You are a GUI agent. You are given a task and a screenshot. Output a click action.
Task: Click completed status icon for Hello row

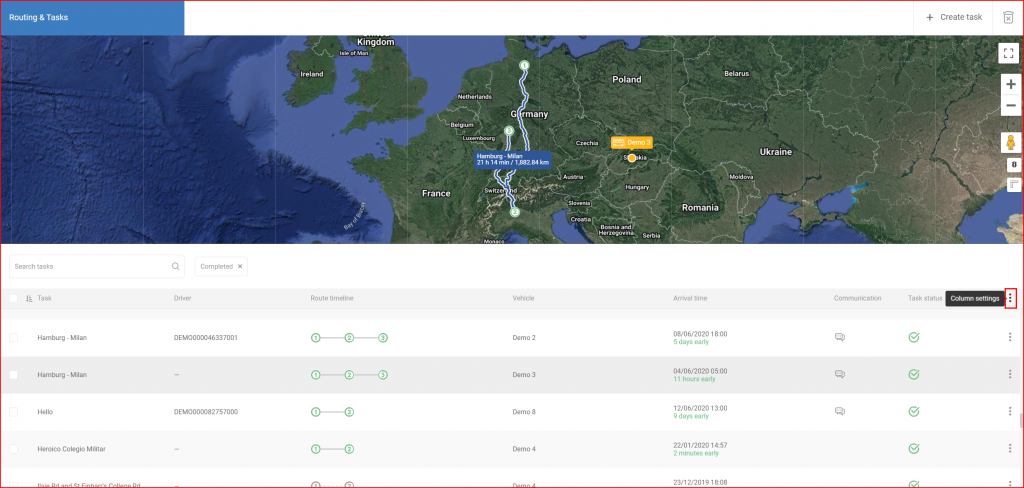[x=914, y=412]
